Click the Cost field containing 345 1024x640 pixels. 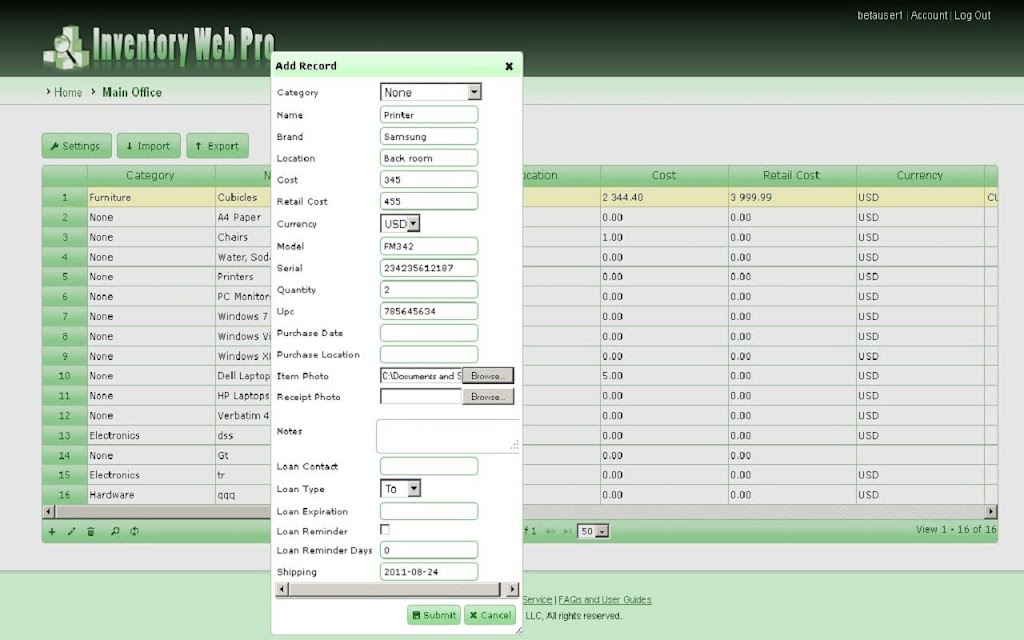pyautogui.click(x=429, y=180)
